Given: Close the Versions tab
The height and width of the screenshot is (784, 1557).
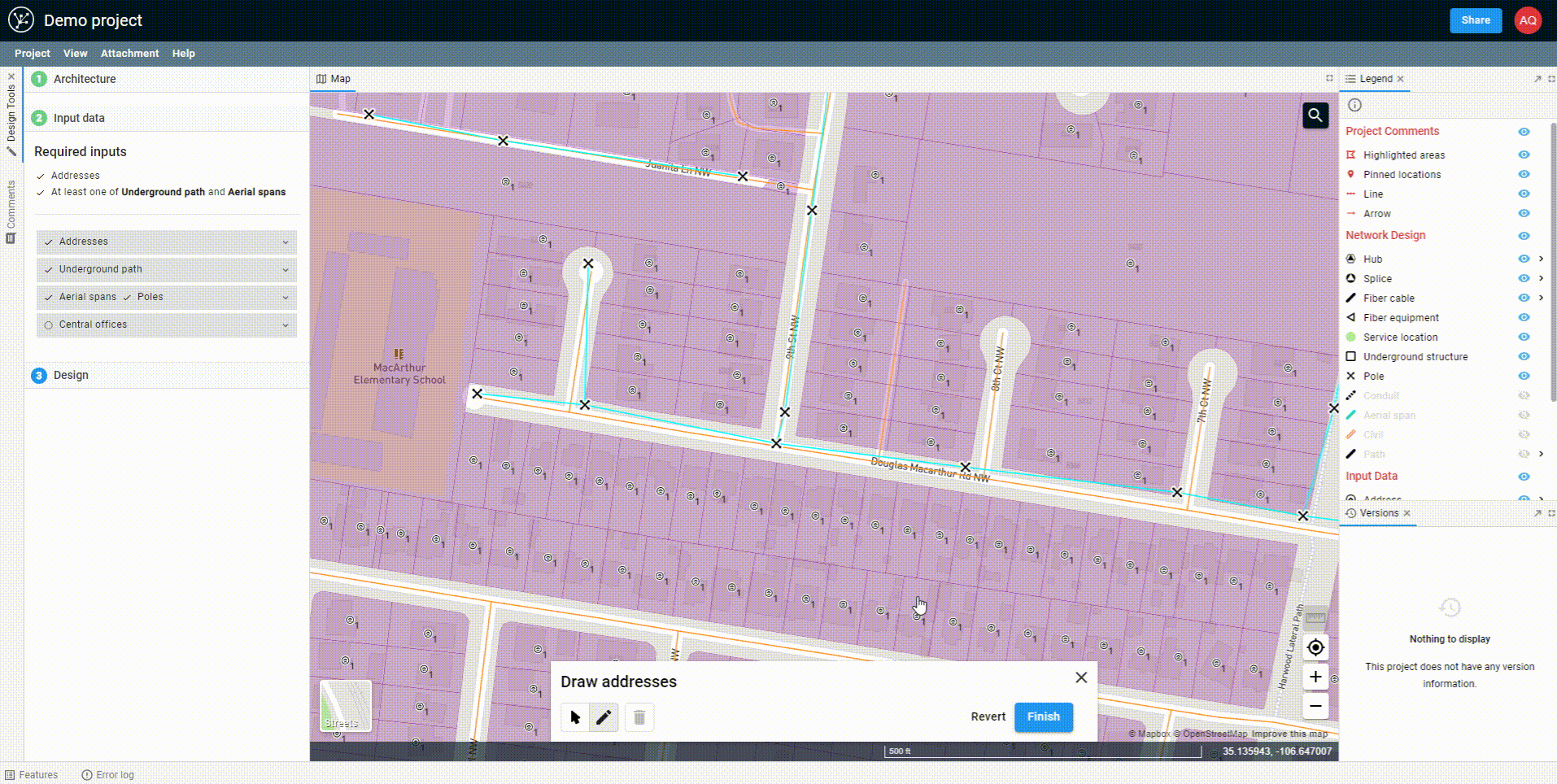Looking at the screenshot, I should 1407,513.
